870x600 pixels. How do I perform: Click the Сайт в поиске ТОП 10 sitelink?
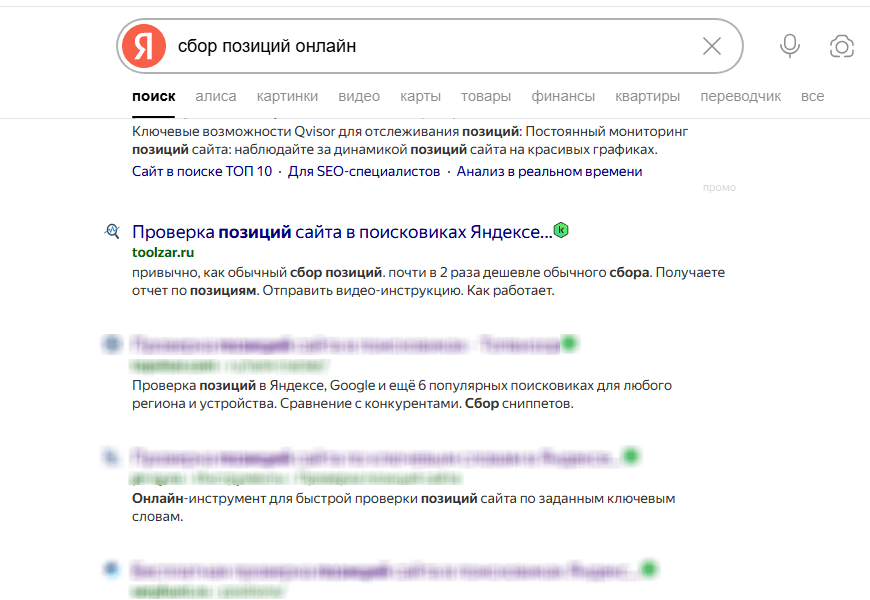coord(189,171)
